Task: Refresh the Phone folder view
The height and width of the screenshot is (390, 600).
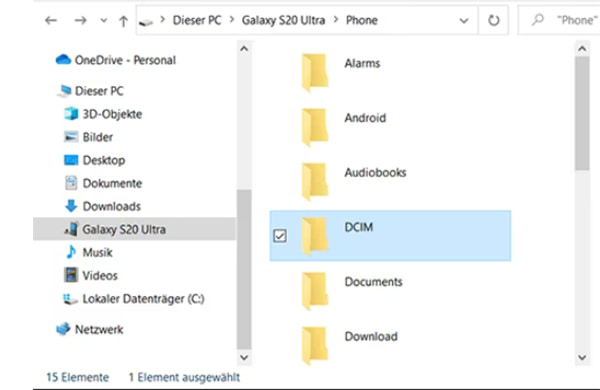Action: 494,20
